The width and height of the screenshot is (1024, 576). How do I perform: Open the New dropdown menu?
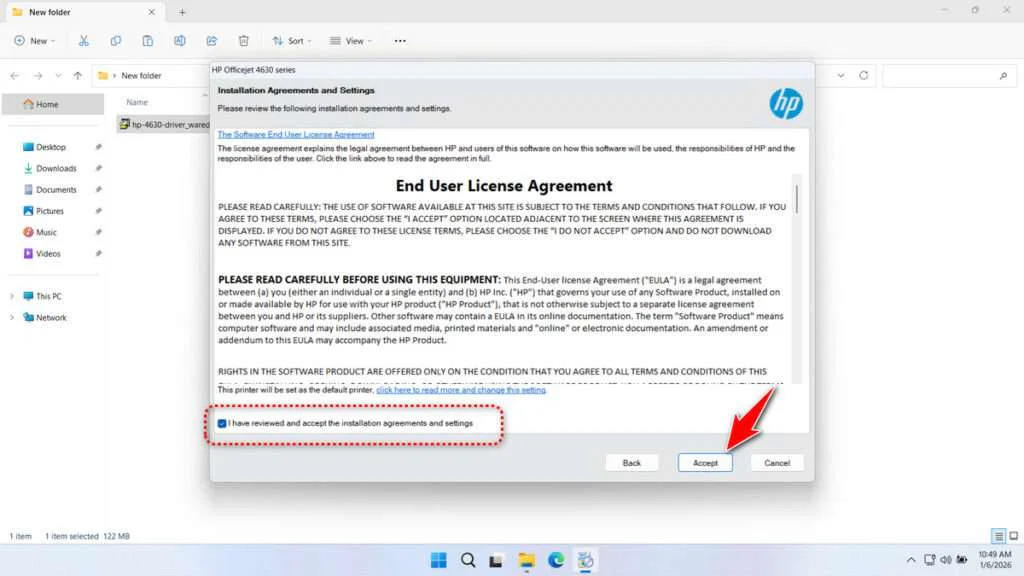(x=35, y=40)
